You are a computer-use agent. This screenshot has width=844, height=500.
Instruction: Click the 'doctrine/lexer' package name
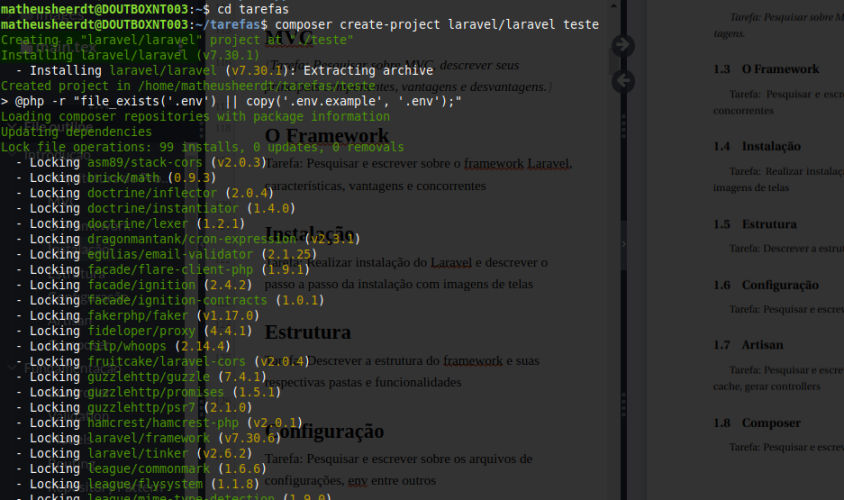coord(138,223)
